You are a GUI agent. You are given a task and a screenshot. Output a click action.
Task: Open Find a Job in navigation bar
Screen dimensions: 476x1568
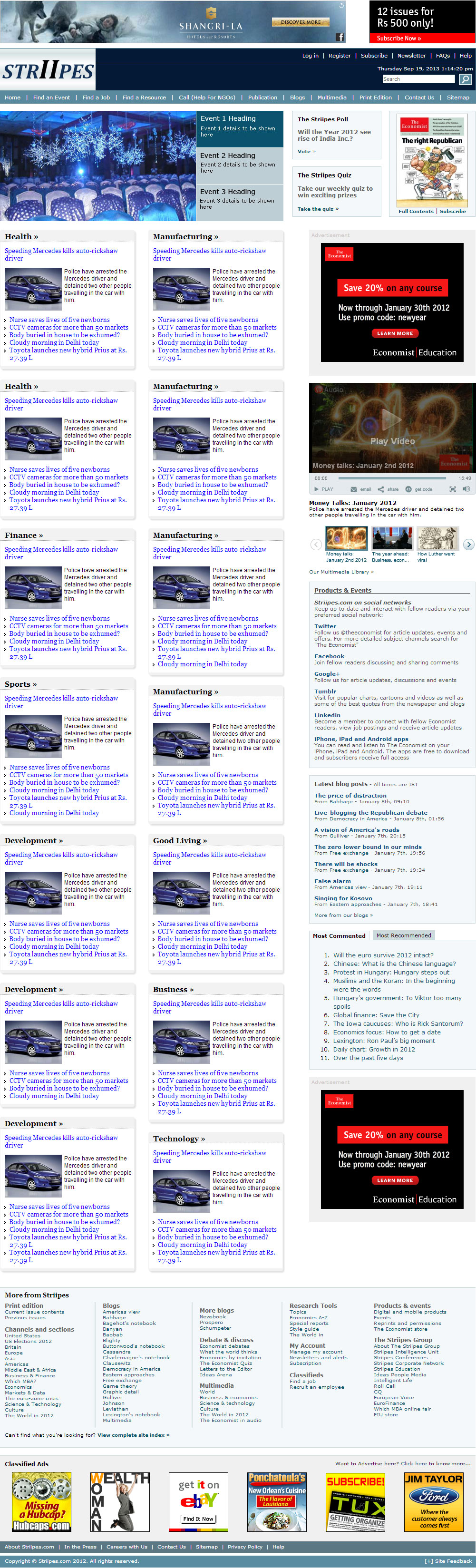pos(96,97)
